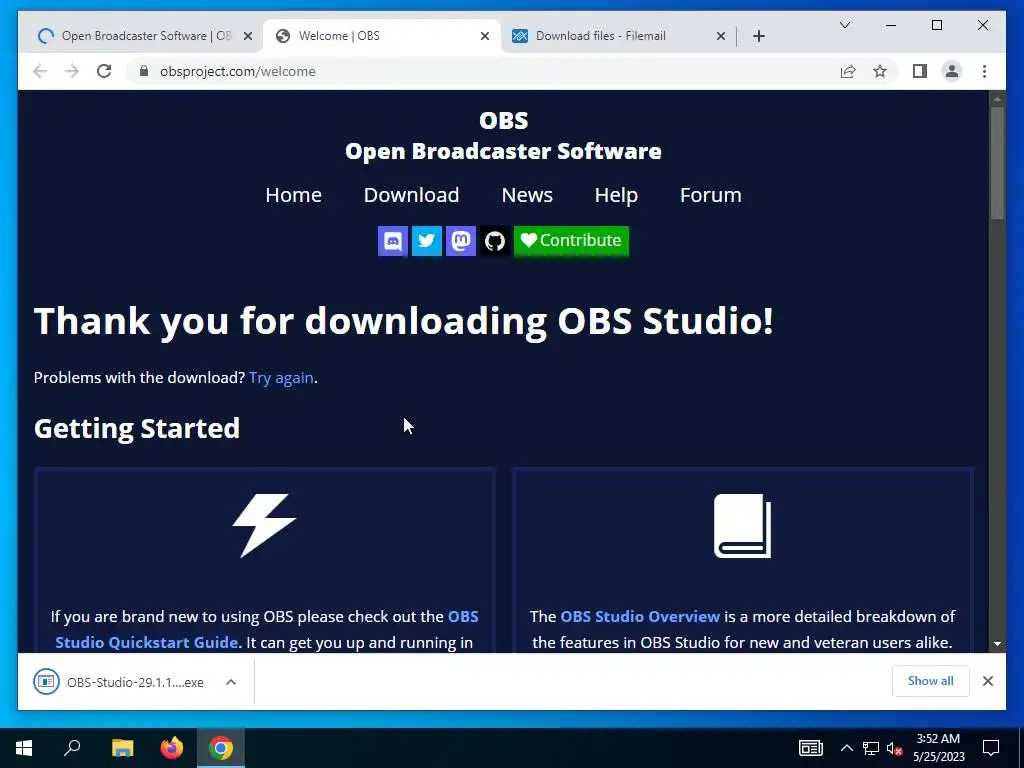View site info via padlock icon
The image size is (1024, 768).
144,71
